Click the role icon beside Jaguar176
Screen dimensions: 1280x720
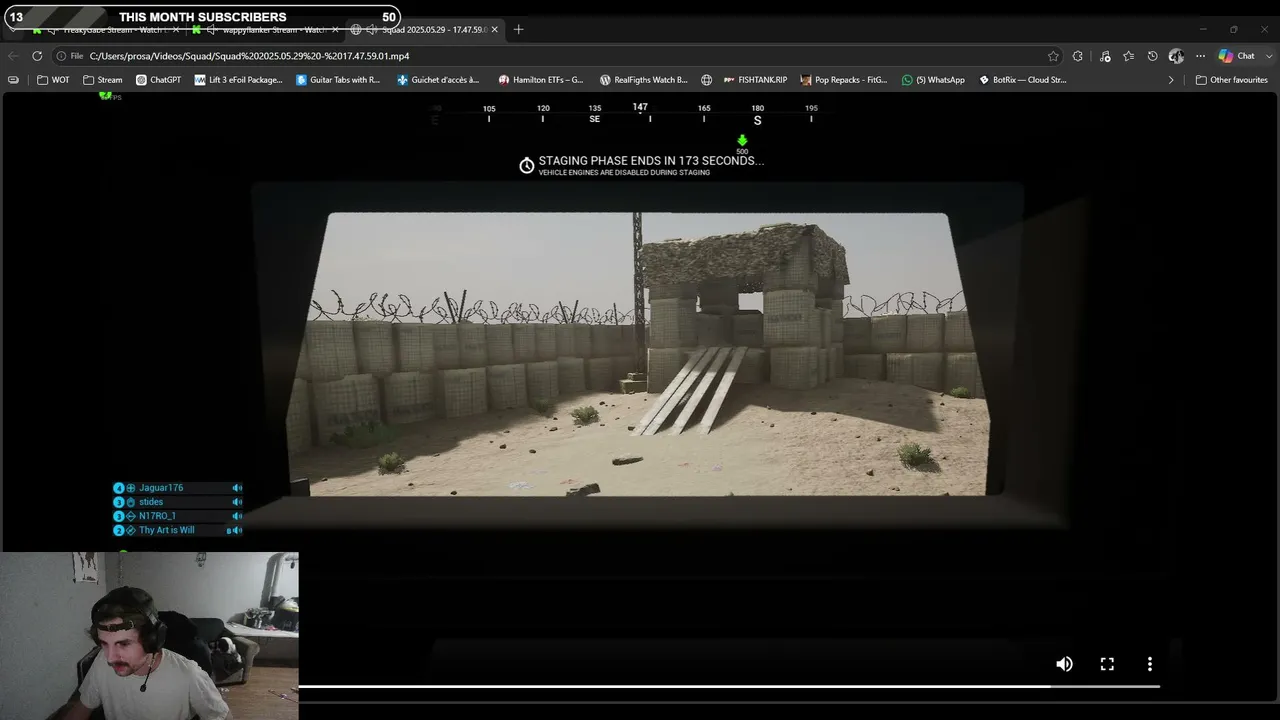pos(130,488)
